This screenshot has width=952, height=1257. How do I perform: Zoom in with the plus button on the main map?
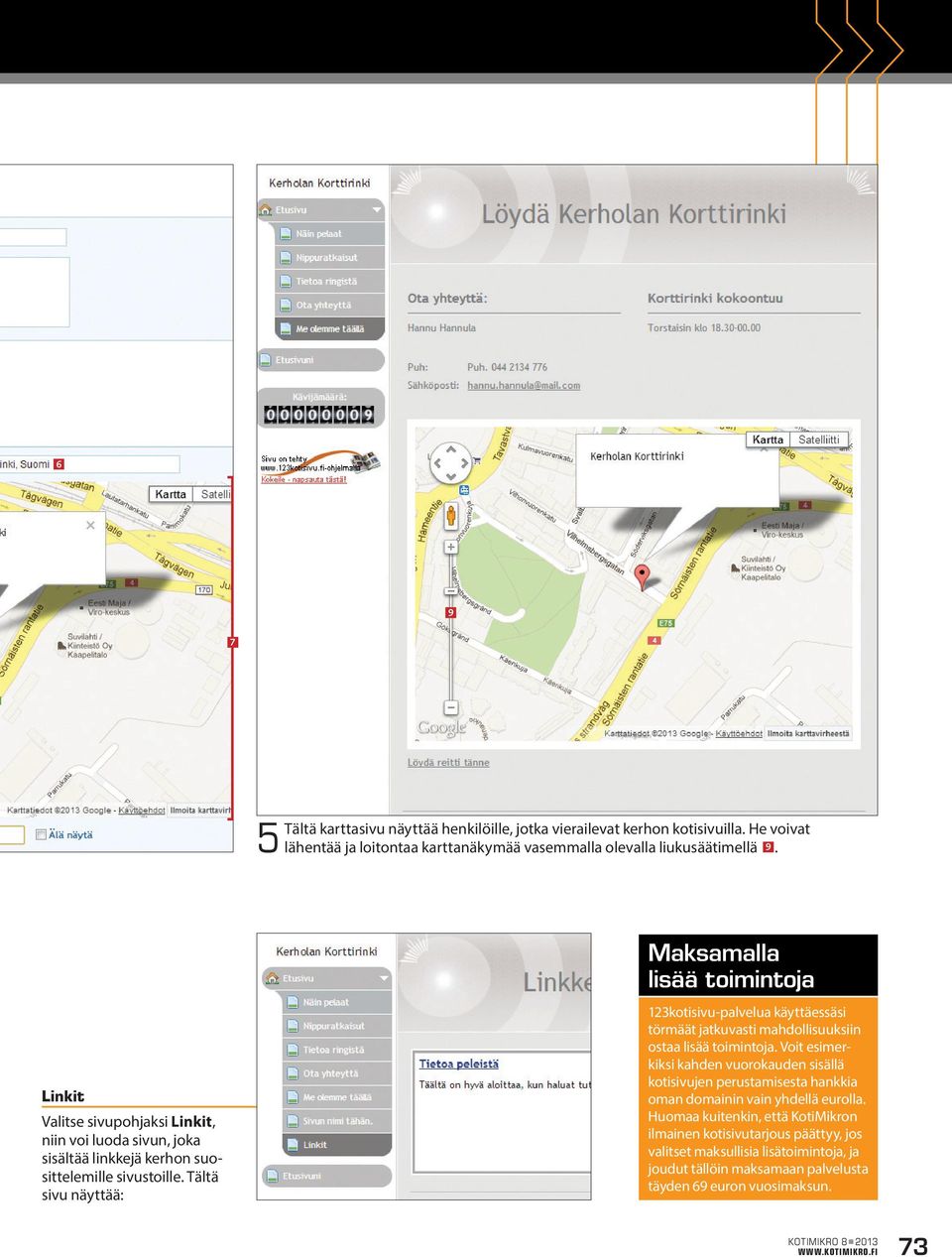coord(450,547)
